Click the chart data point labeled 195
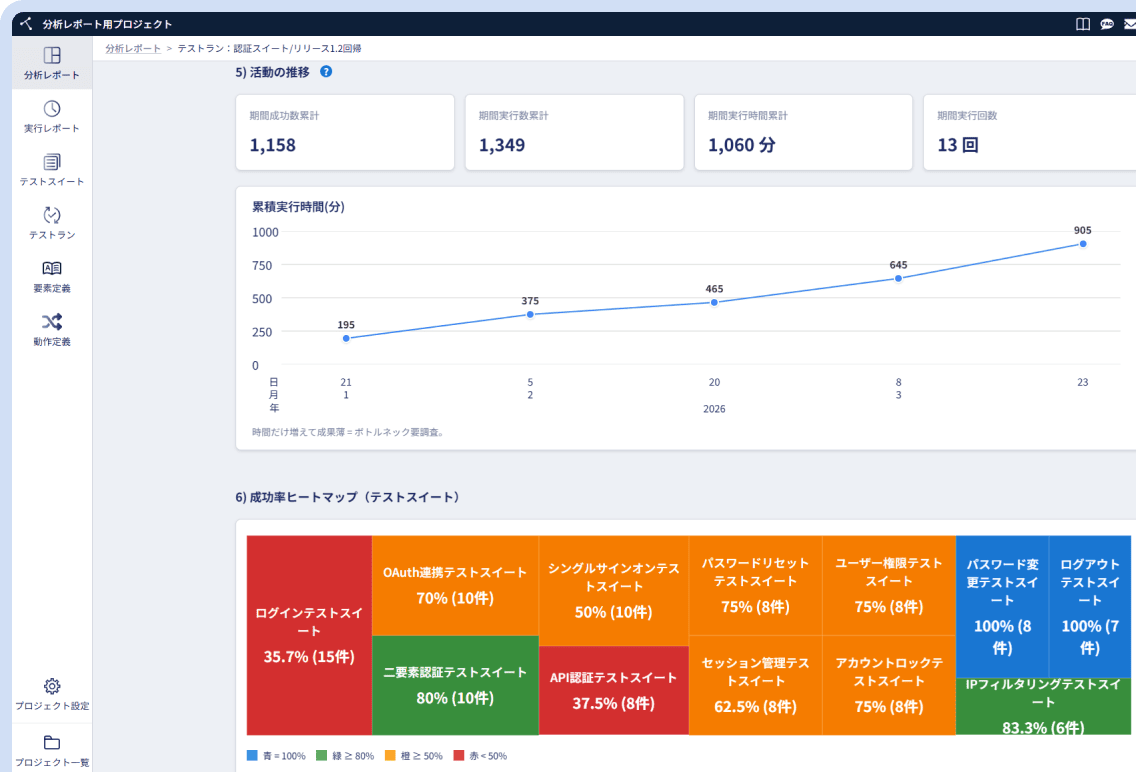The width and height of the screenshot is (1136, 772). click(346, 338)
